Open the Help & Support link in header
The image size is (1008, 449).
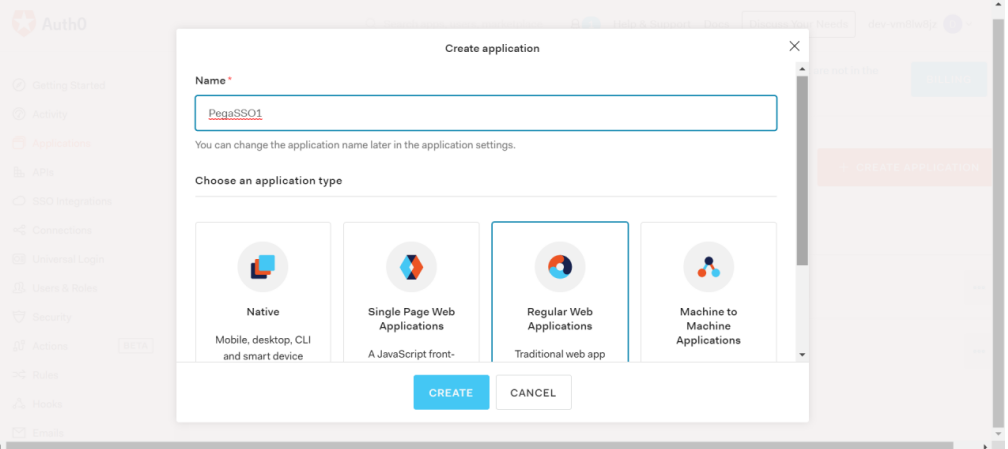tap(652, 24)
